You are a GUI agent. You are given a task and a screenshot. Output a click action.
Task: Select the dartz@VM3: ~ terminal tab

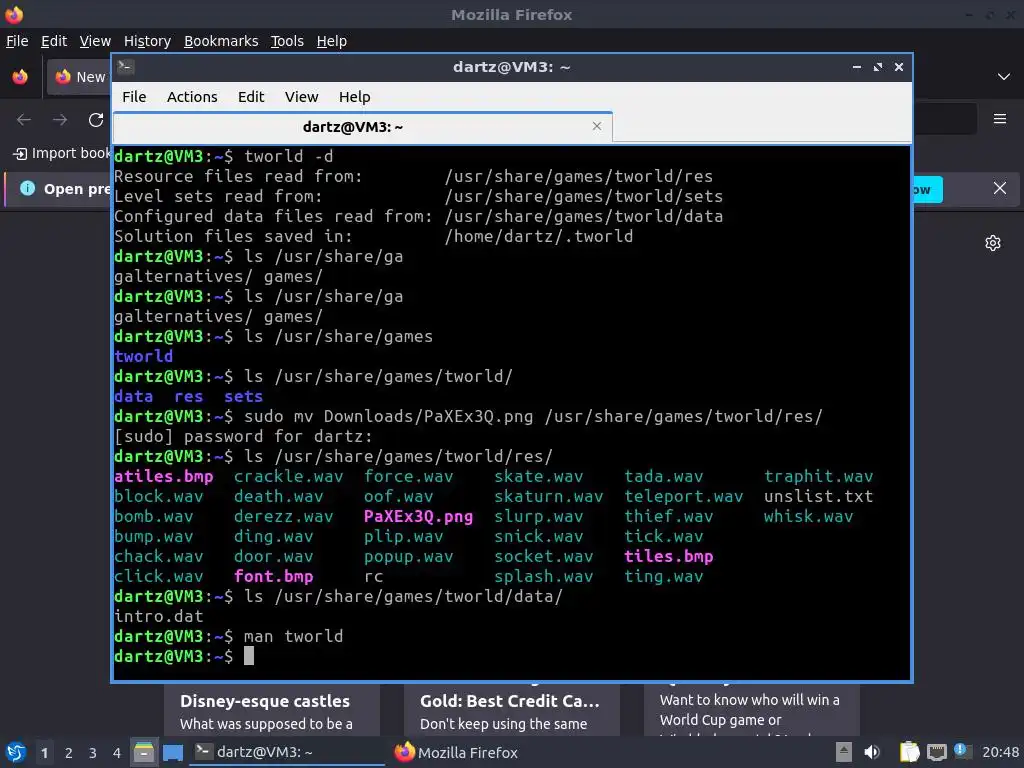tap(362, 127)
